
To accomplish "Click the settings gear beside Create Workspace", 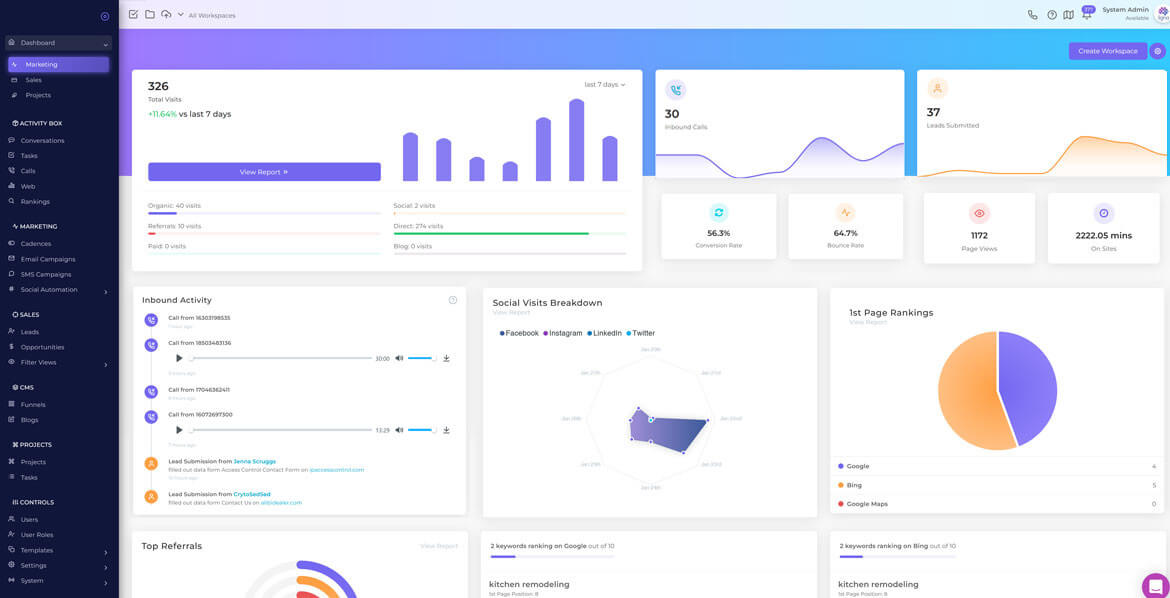I will 1157,51.
